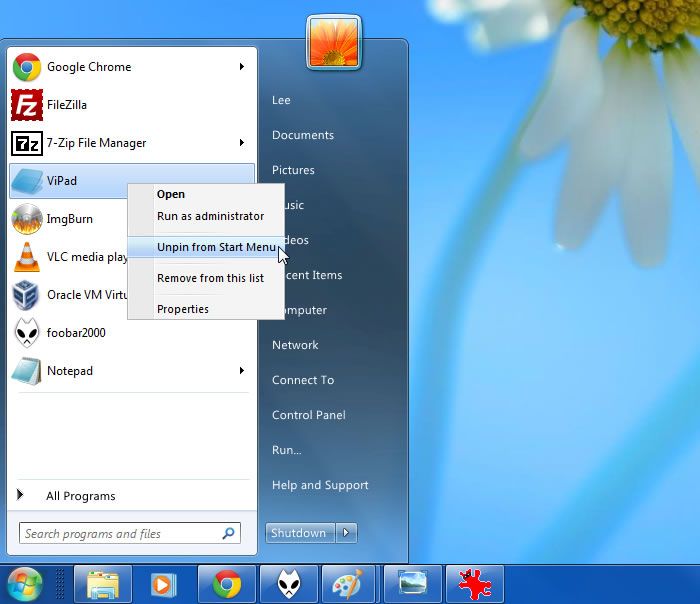Open foobar2000 from the taskbar
This screenshot has height=604, width=700.
[289, 584]
